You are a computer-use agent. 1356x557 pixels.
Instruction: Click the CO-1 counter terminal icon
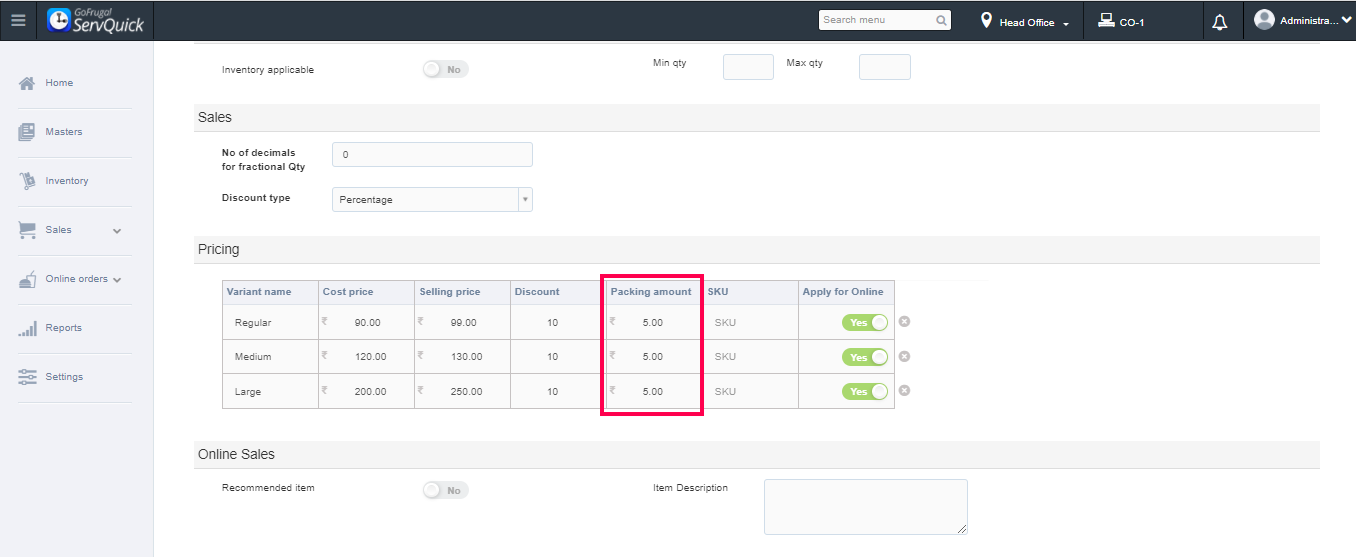pos(1106,20)
